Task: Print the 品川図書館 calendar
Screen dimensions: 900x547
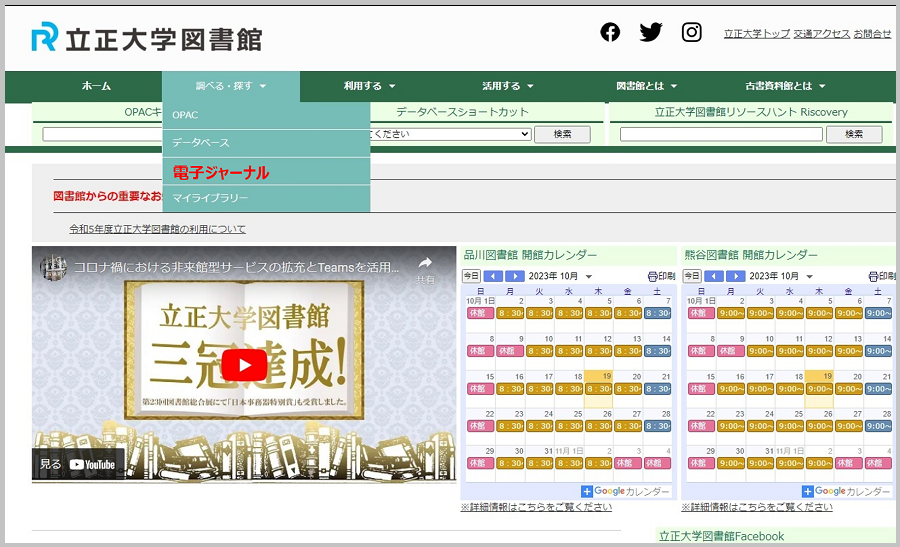Action: (661, 276)
